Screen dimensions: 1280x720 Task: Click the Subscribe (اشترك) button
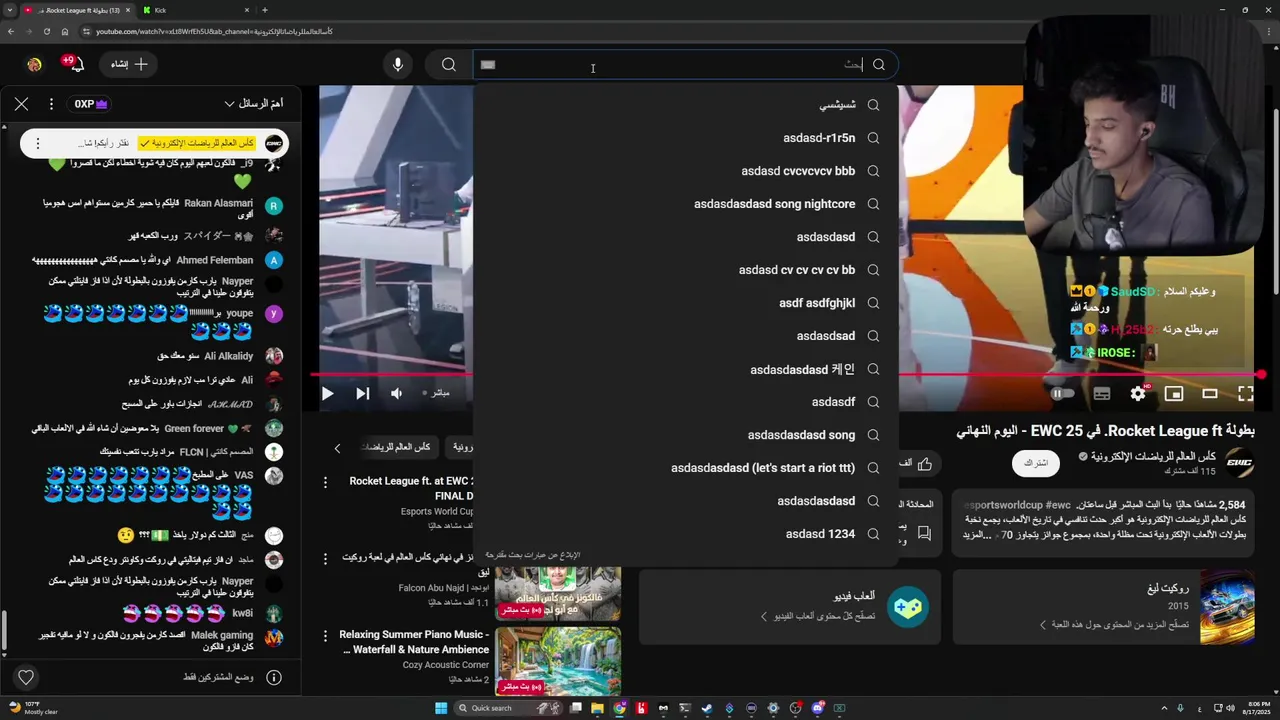[x=1036, y=463]
